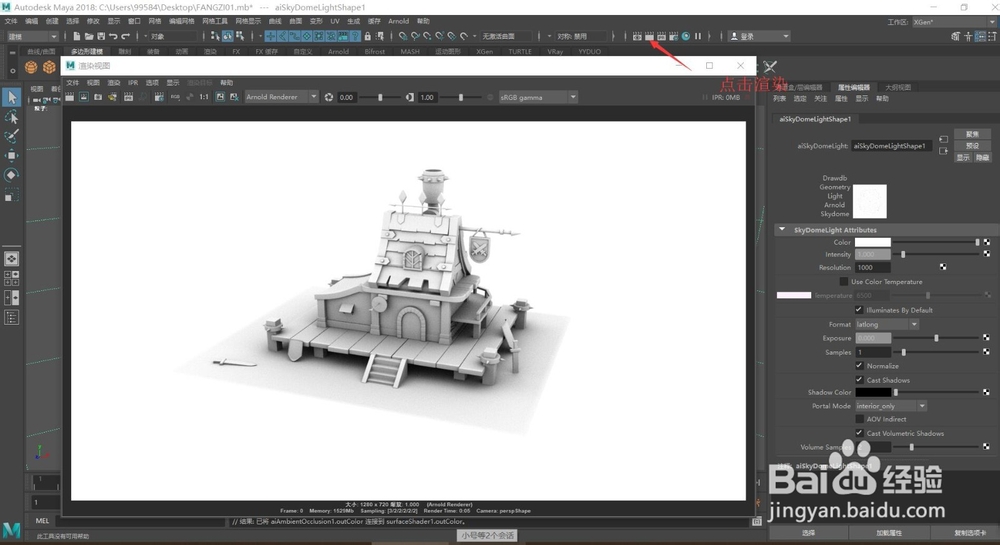1000x545 pixels.
Task: Toggle the Normalize checkbox
Action: click(x=859, y=366)
